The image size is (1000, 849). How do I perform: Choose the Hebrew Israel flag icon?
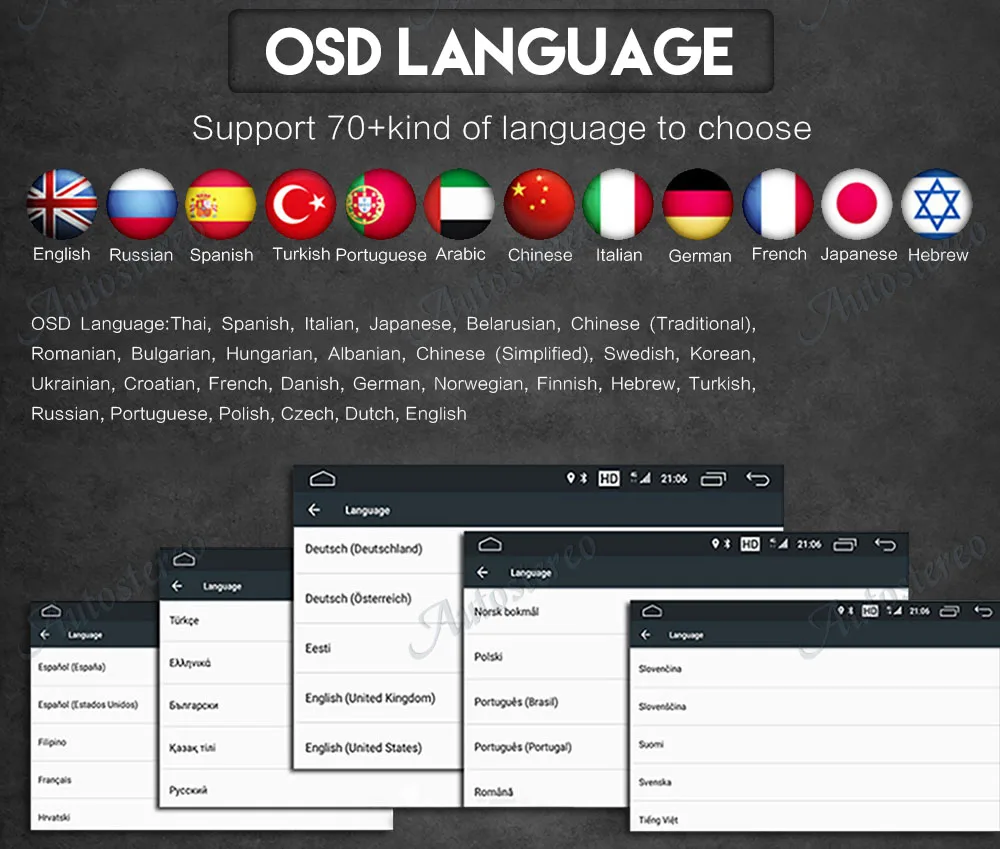pos(936,204)
